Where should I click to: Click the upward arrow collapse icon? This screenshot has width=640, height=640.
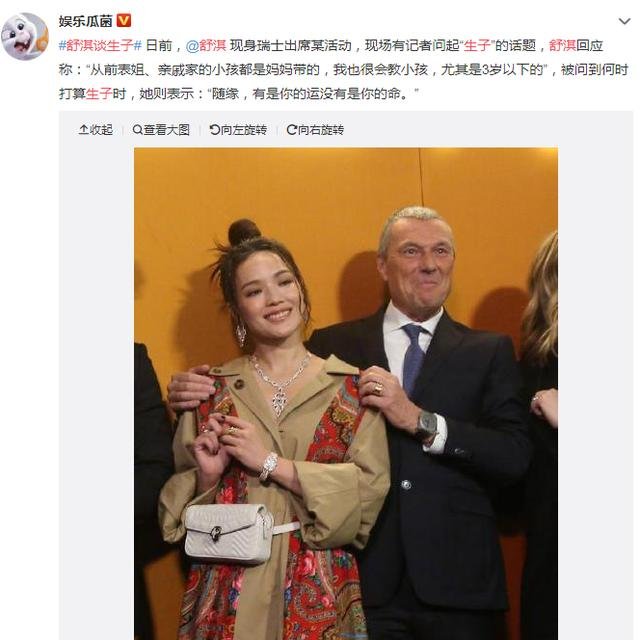pos(83,130)
